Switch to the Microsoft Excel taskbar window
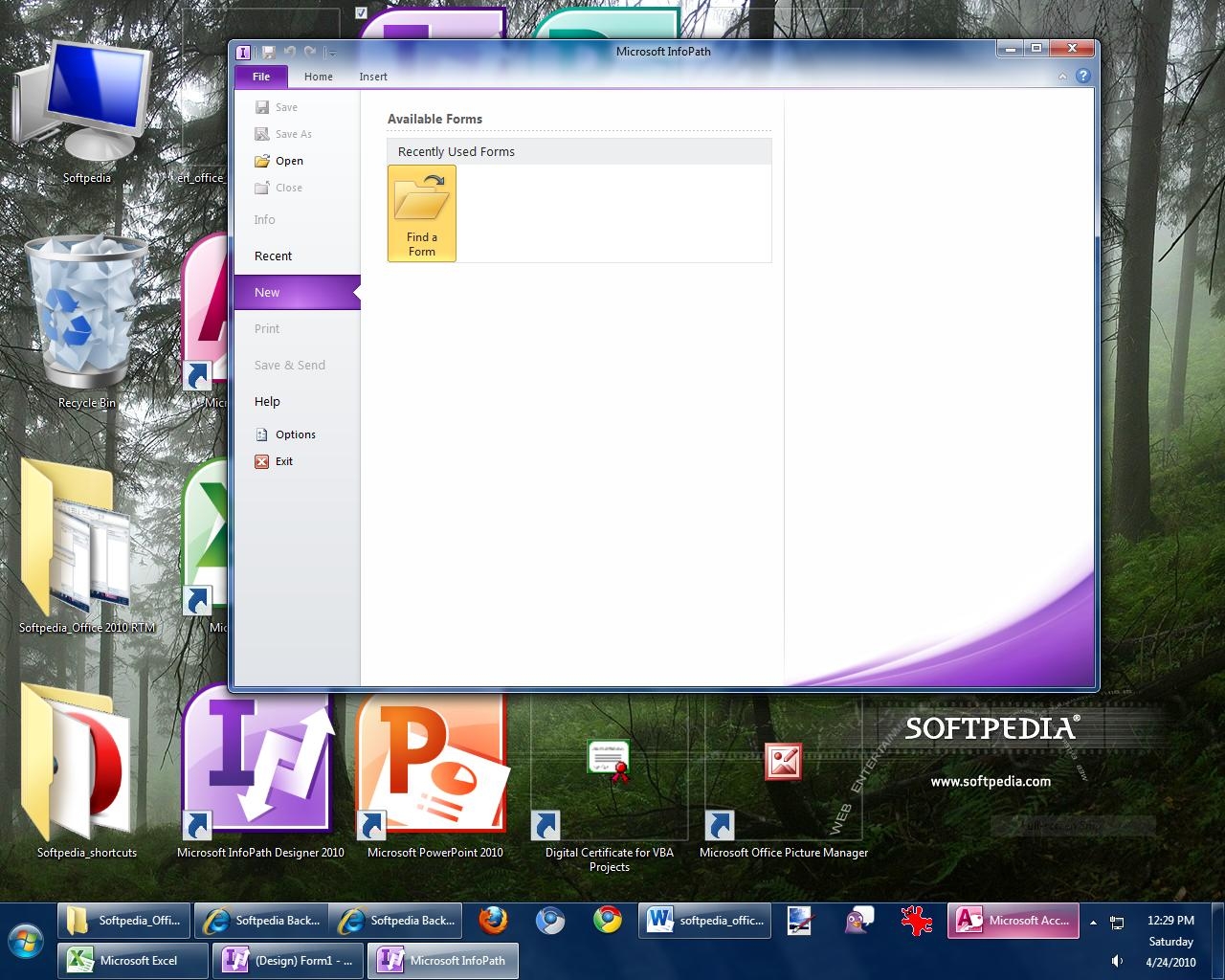The image size is (1225, 980). click(x=133, y=961)
